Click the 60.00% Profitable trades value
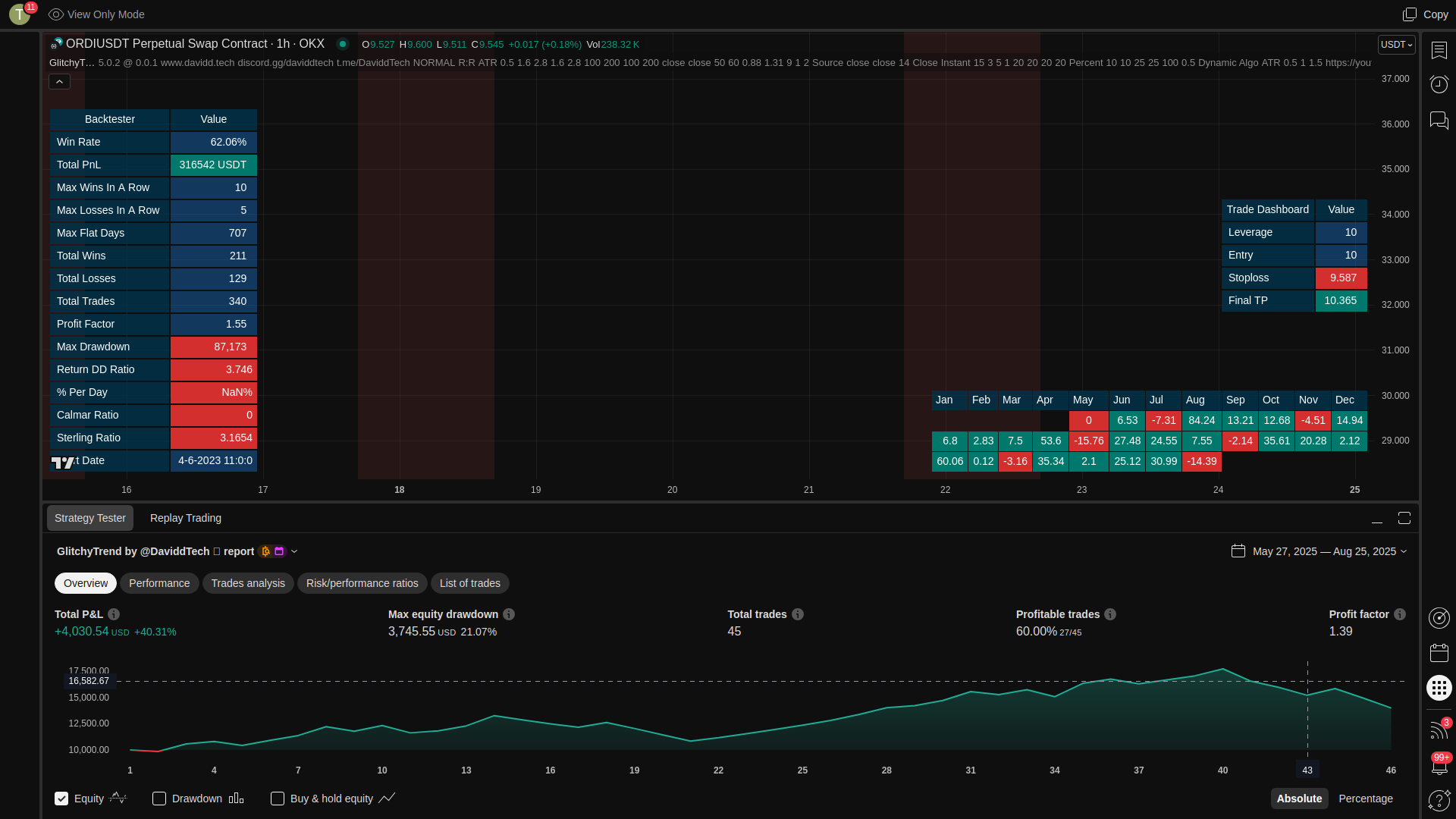This screenshot has height=819, width=1456. click(x=1037, y=631)
